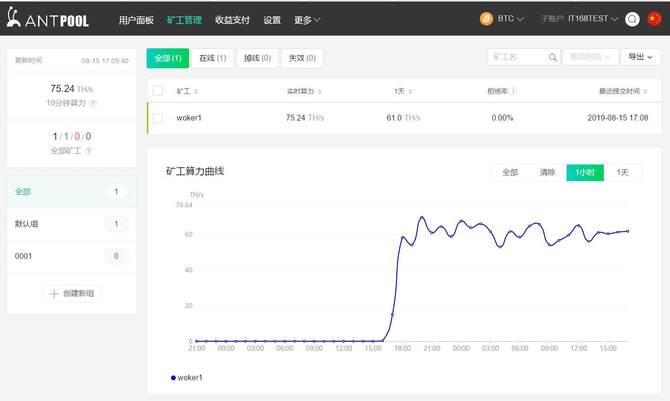Expand the 更多 menu
The image size is (670, 401).
coord(307,20)
